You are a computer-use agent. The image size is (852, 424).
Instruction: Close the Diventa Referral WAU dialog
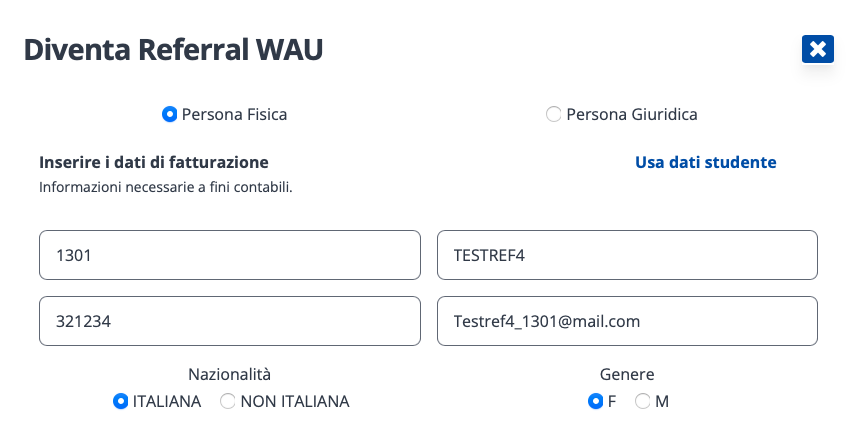coord(817,49)
